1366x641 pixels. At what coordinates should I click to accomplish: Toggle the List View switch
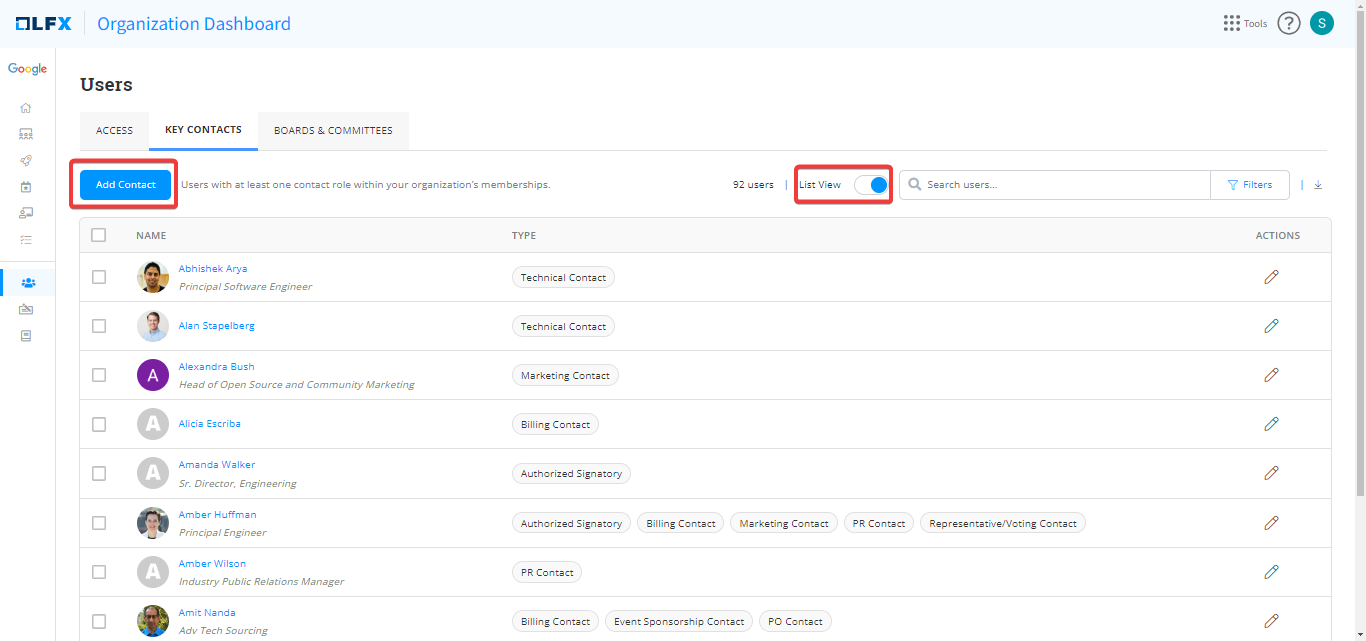click(x=870, y=185)
